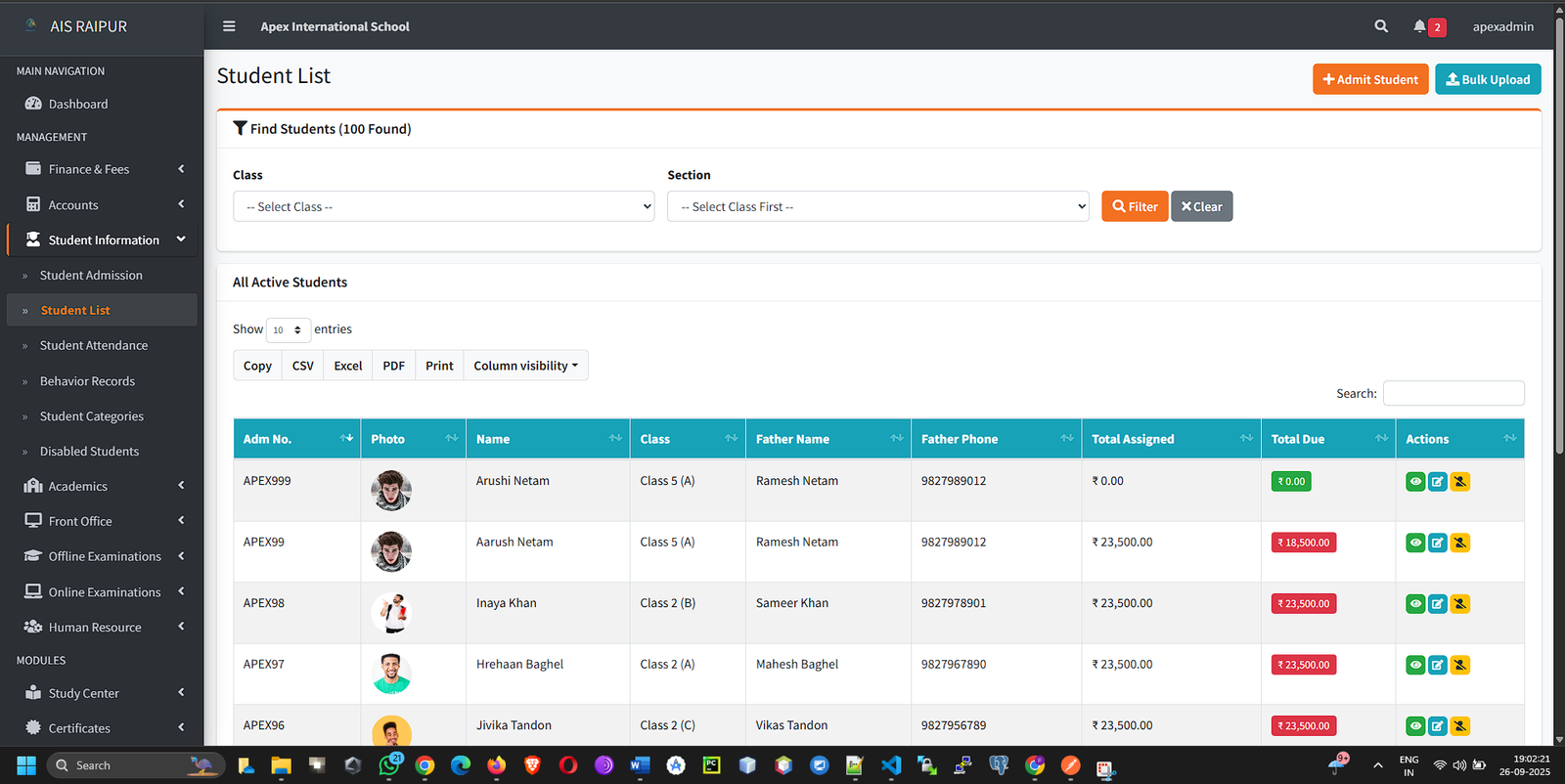Click the Bulk Upload button

tap(1487, 79)
